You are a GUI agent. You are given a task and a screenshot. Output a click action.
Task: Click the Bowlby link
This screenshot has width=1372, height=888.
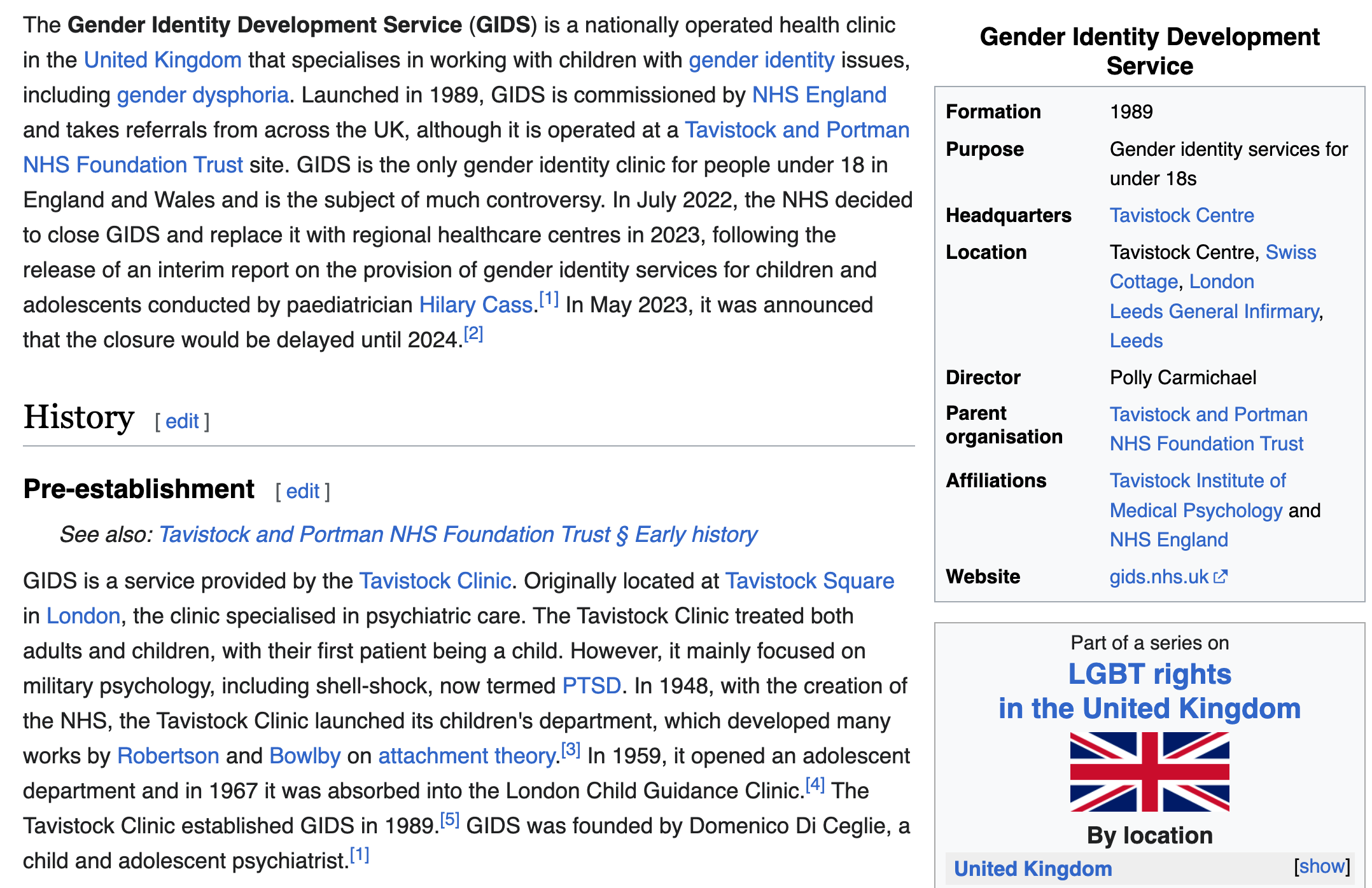tap(305, 756)
